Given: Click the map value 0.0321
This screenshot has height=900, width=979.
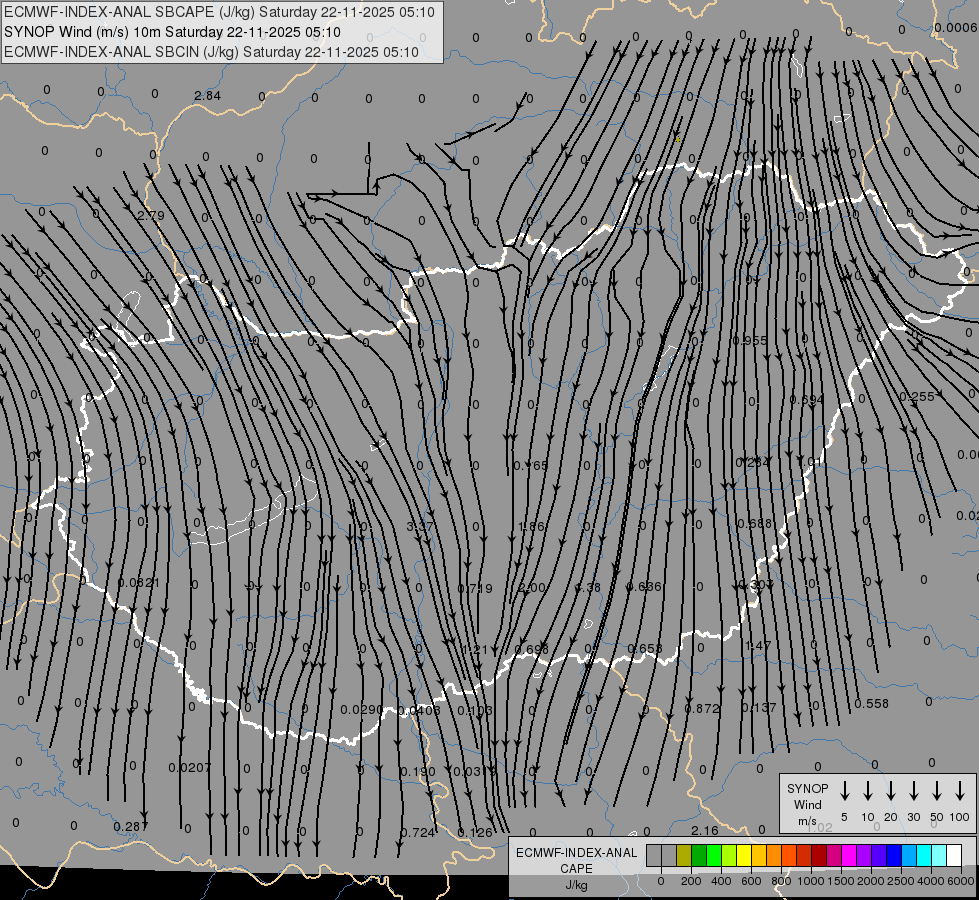Looking at the screenshot, I should point(139,583).
